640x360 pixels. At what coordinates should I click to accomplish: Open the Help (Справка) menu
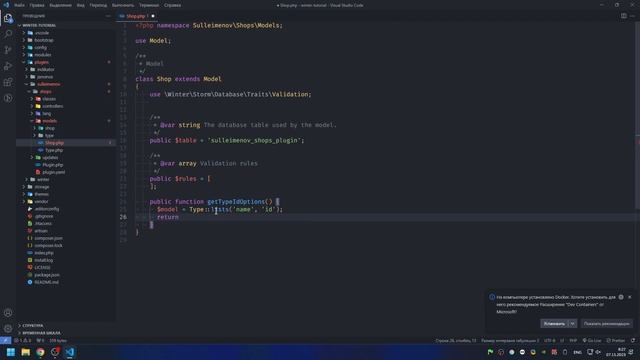173,5
